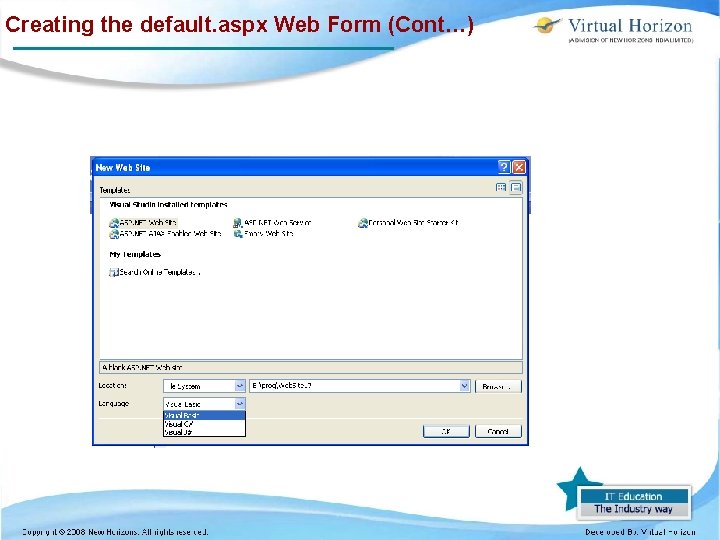The height and width of the screenshot is (540, 720).
Task: Click the dialog Help question mark button
Action: click(504, 167)
